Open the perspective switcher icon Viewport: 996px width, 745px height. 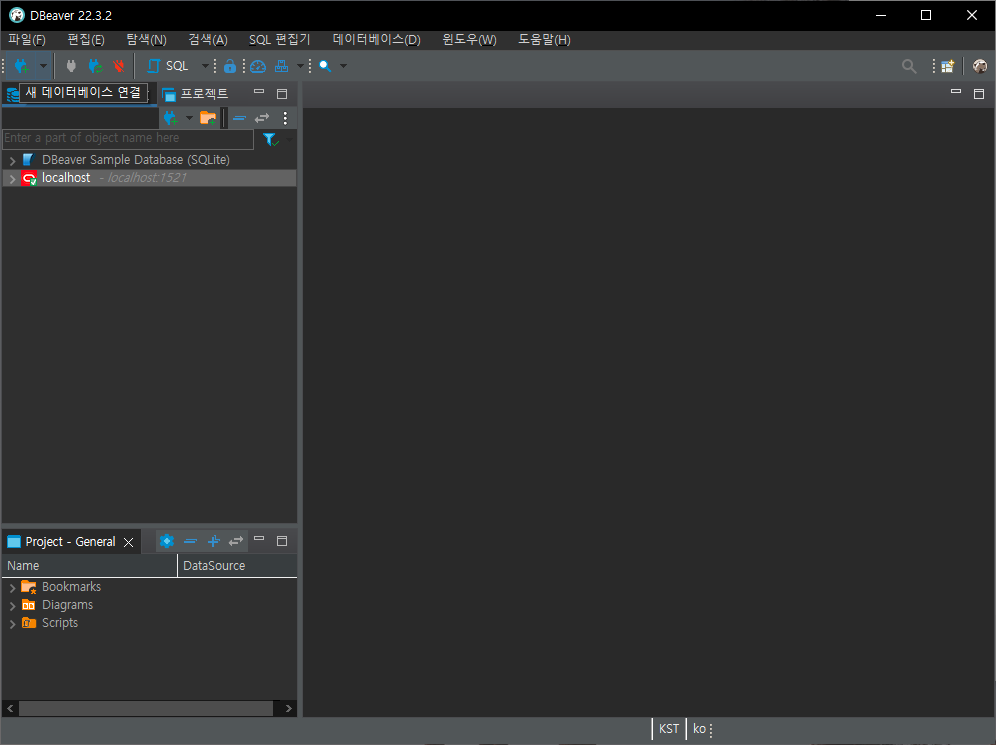948,66
